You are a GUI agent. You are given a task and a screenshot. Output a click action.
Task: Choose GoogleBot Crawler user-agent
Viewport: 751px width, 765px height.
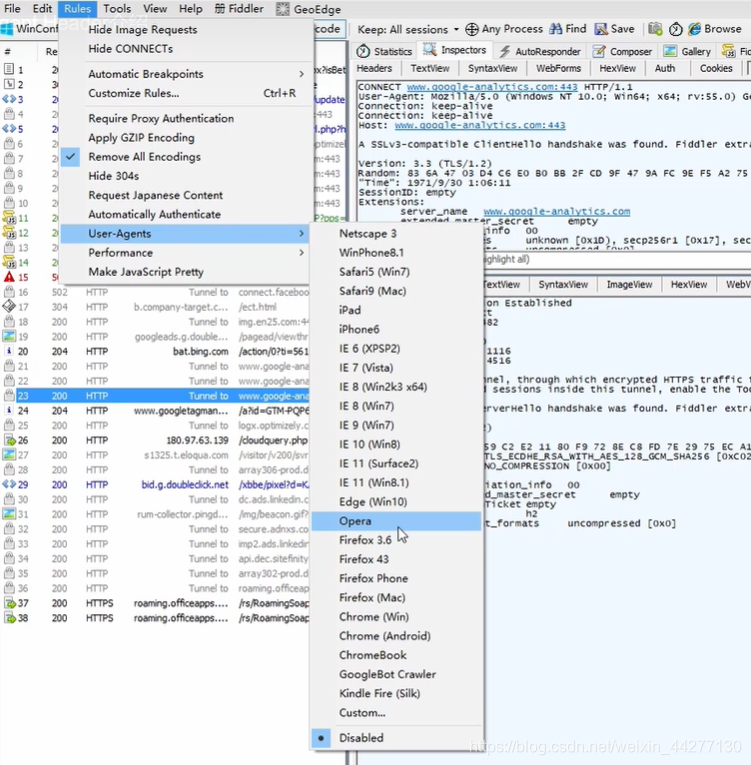pos(396,674)
